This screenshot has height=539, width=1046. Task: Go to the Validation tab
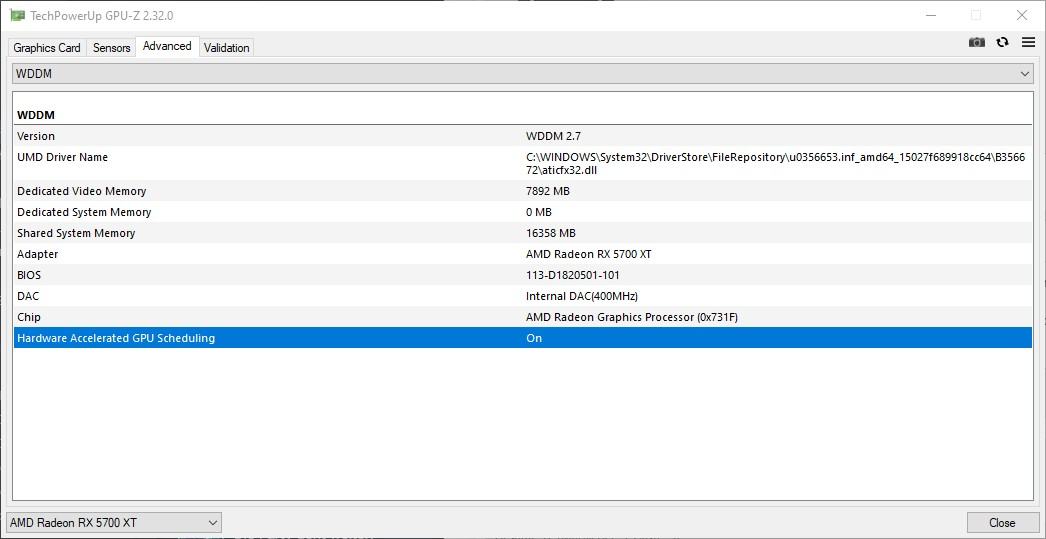[227, 47]
